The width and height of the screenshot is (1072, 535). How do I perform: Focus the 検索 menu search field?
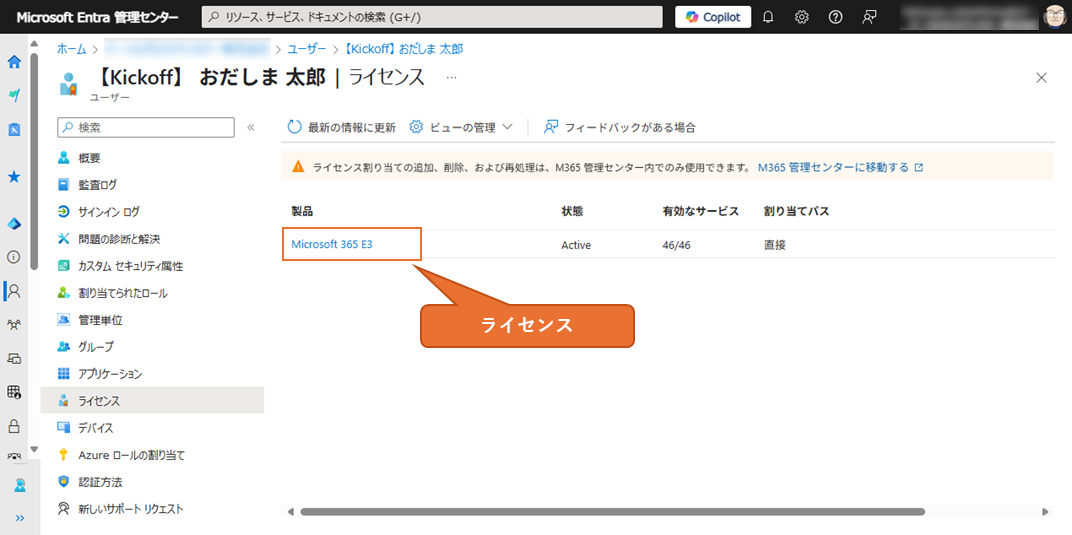pos(146,127)
